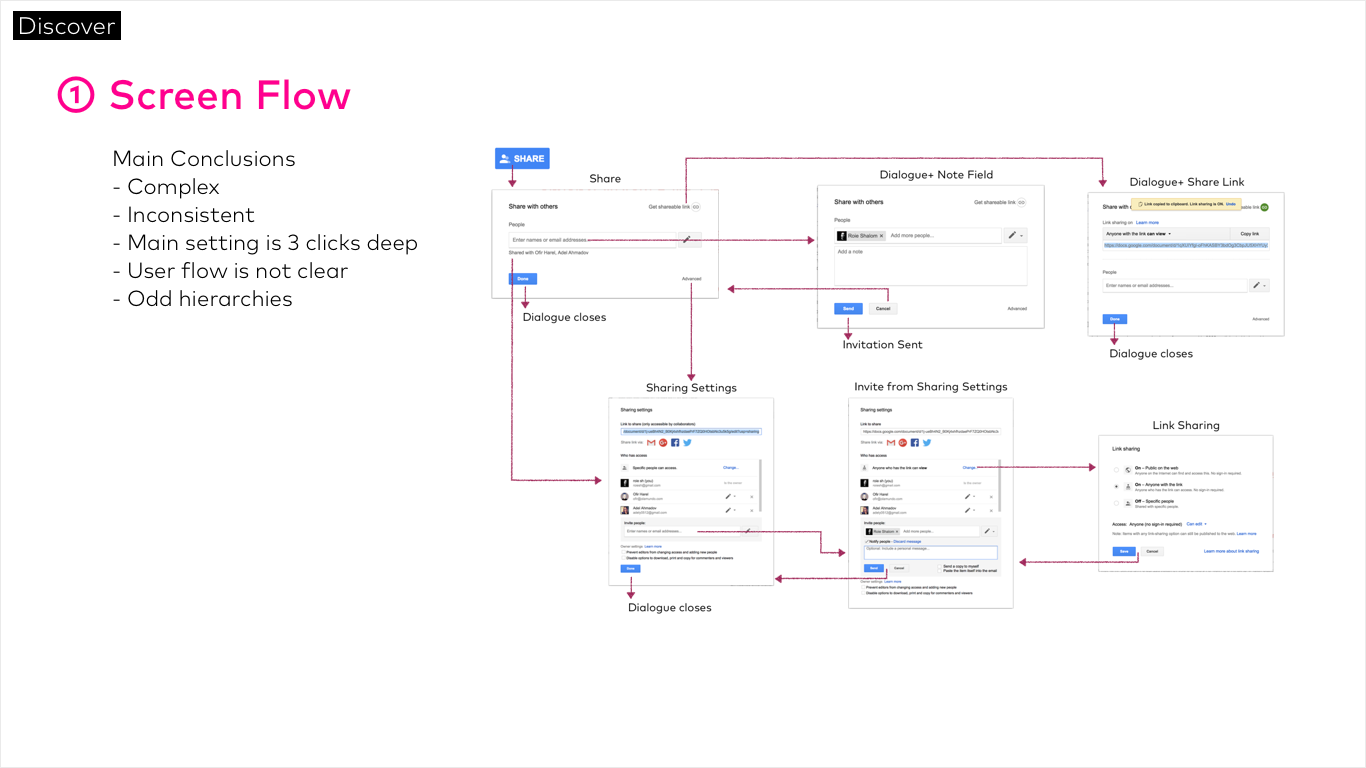
Task: Open pencil permission dropdown in Share dialog
Action: pyautogui.click(x=690, y=240)
